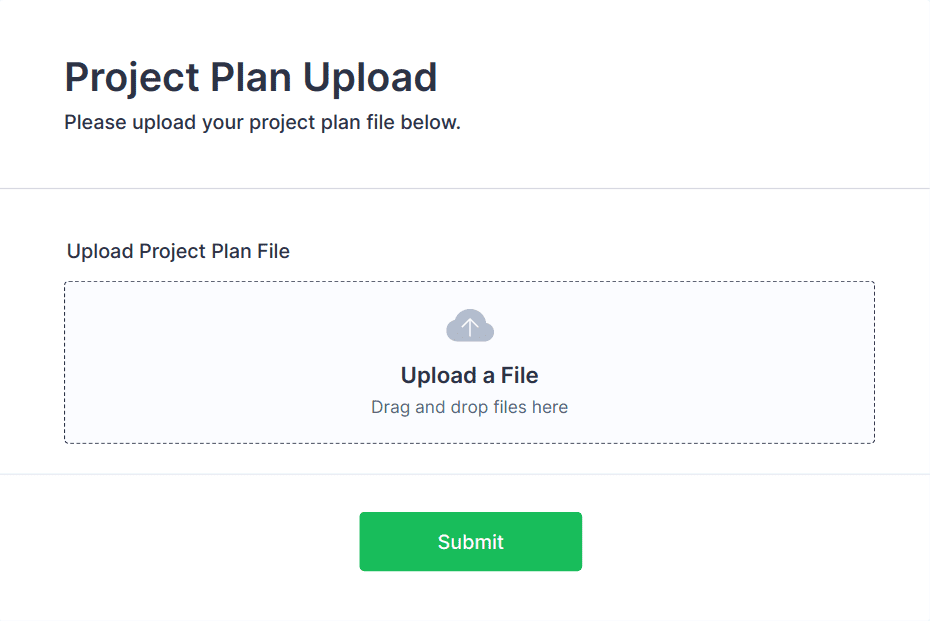Select the blue 'Drag and drop files here' text
The height and width of the screenshot is (621, 930).
coord(469,407)
